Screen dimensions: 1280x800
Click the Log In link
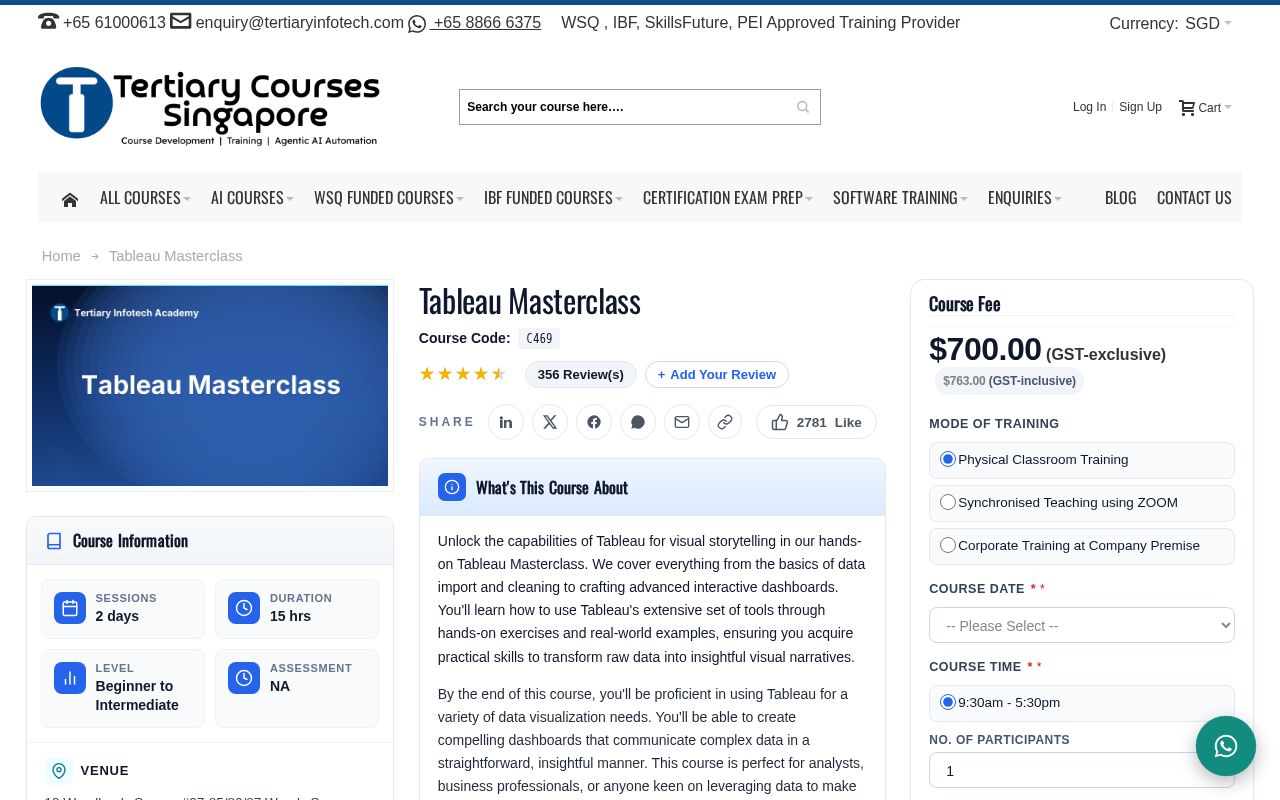(1089, 107)
